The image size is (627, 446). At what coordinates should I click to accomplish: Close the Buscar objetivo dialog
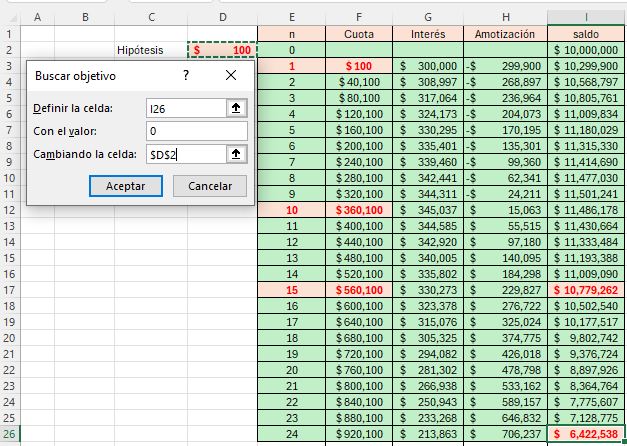click(x=231, y=75)
